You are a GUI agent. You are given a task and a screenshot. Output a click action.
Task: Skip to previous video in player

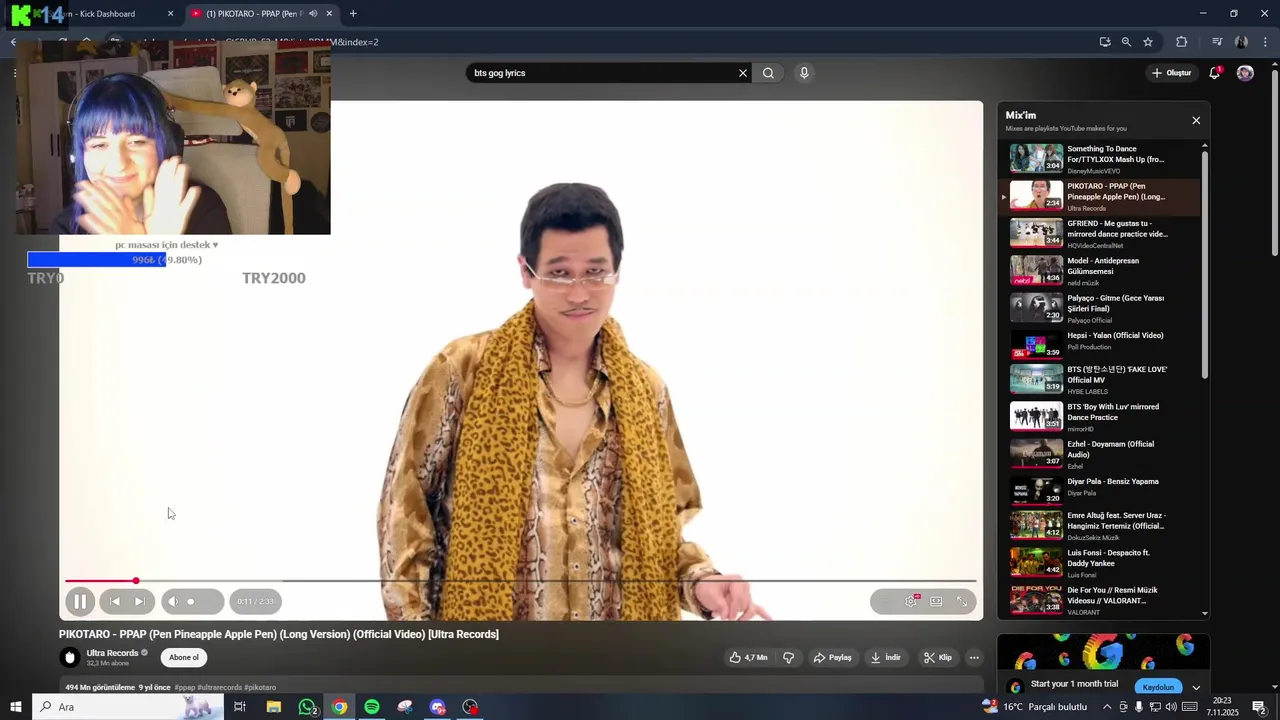click(115, 601)
